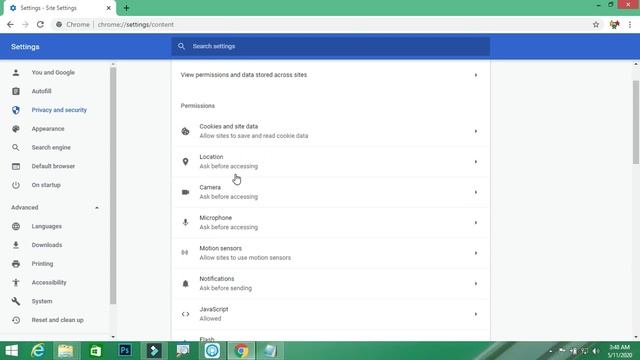Screen dimensions: 640x360
Task: Click the main page vertical scrollbar thumb
Action: [636, 122]
